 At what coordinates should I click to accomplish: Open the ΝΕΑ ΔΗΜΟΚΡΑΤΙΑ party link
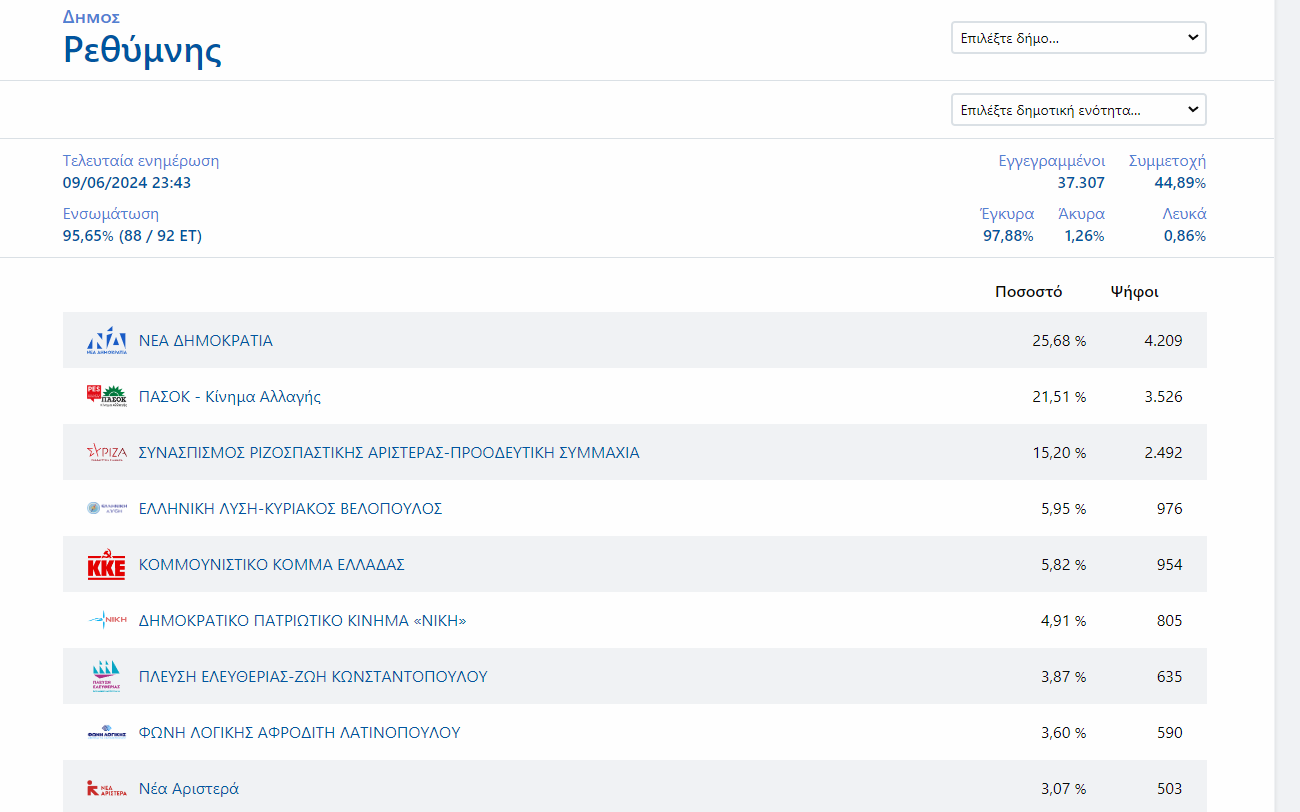[x=205, y=341]
